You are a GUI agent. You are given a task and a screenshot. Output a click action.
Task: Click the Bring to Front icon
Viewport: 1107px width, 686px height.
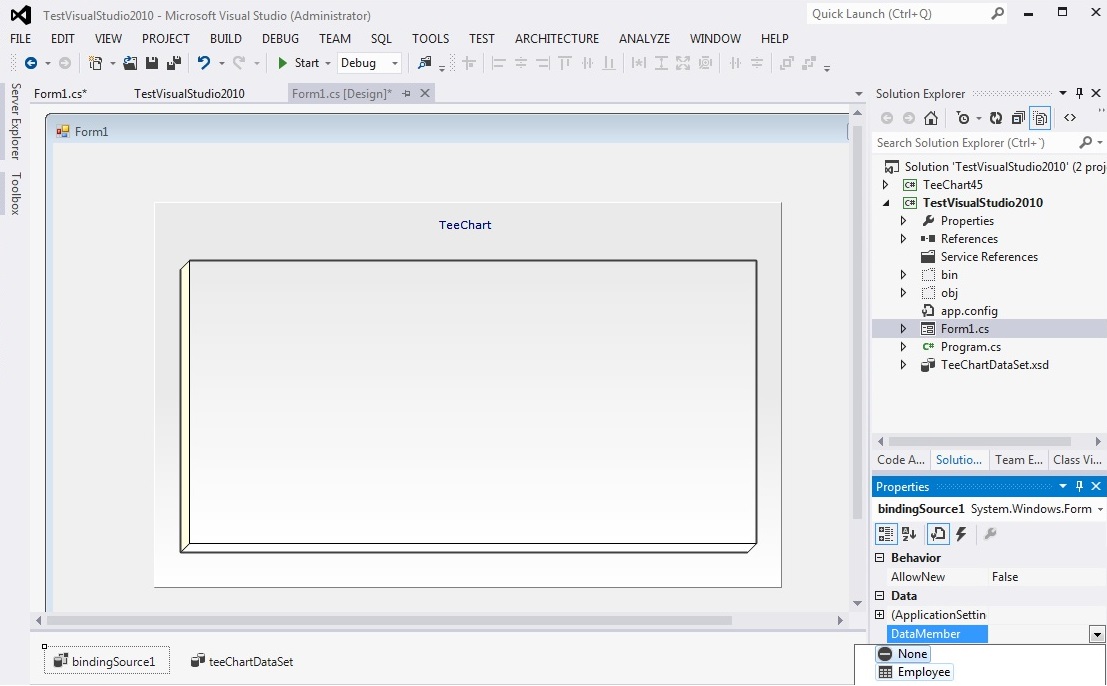[x=787, y=63]
